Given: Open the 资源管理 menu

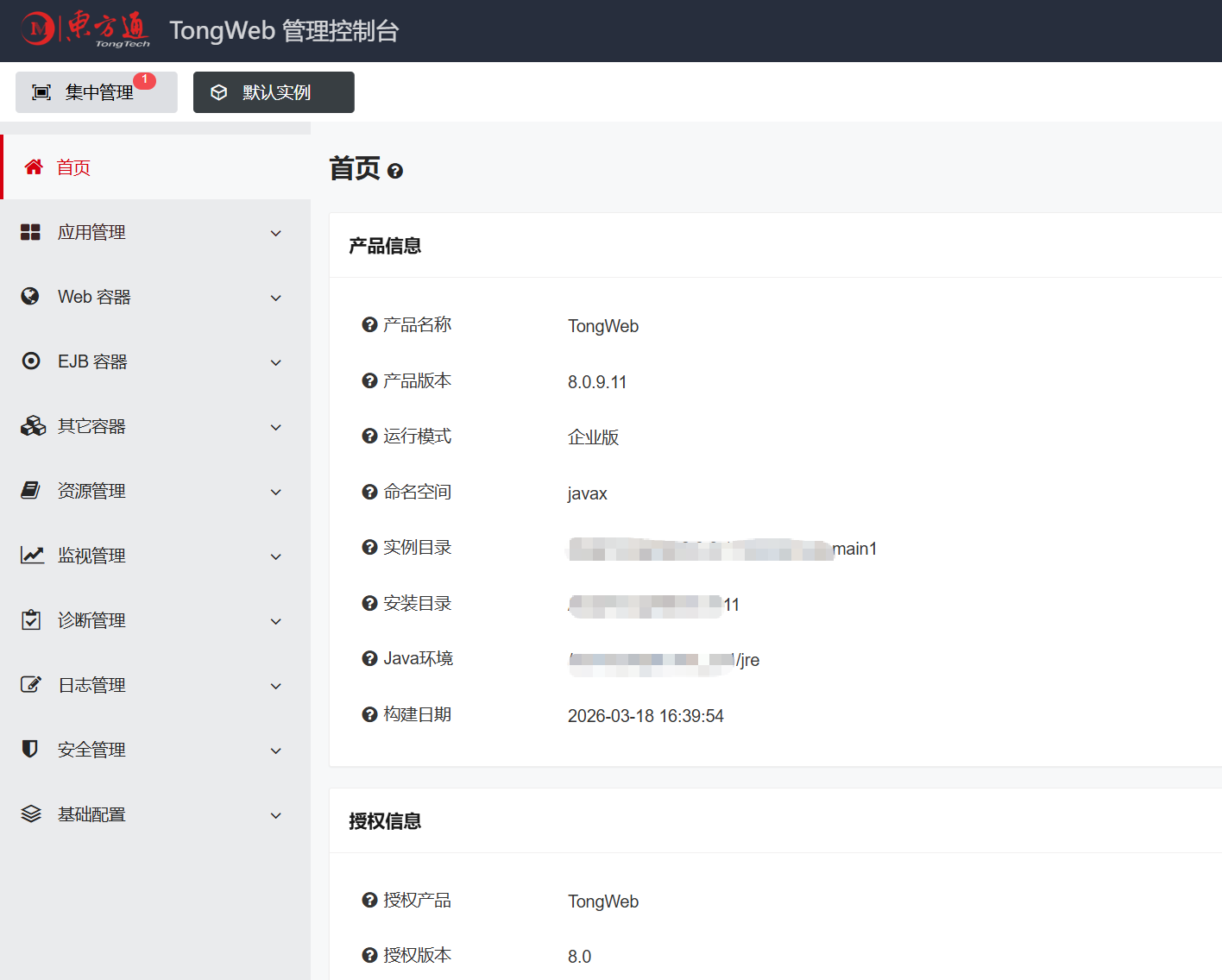Looking at the screenshot, I should coord(155,491).
